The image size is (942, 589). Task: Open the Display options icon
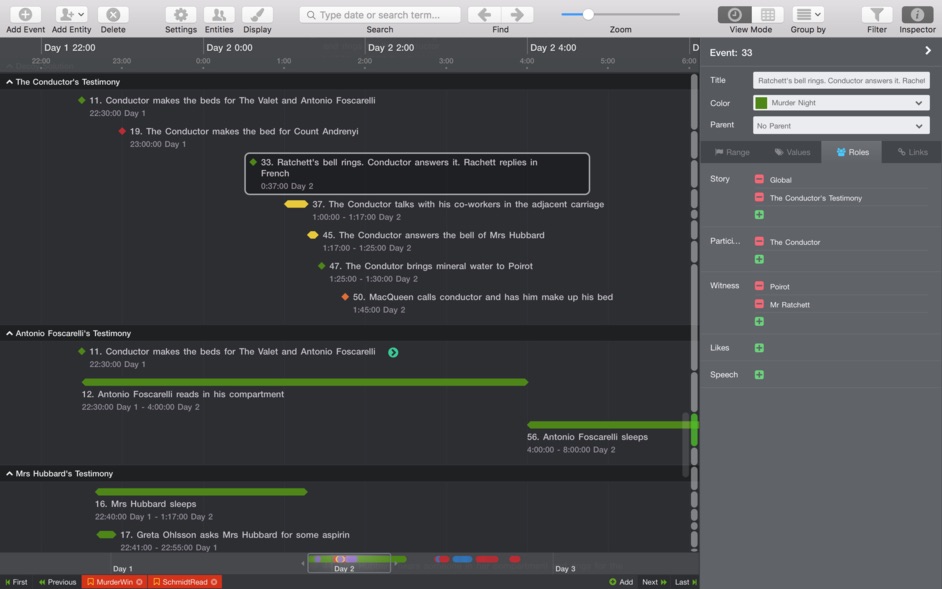pos(257,15)
